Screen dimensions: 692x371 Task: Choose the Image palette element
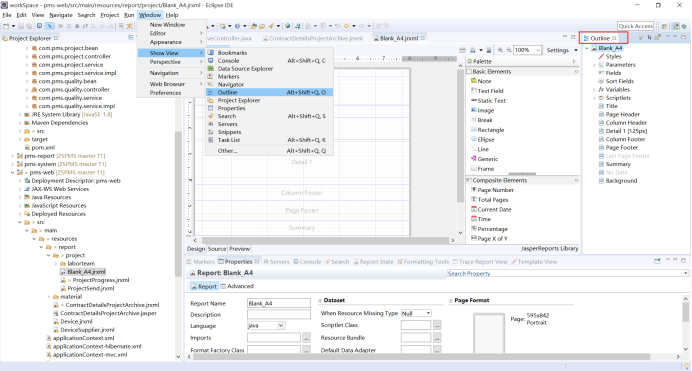pyautogui.click(x=482, y=110)
